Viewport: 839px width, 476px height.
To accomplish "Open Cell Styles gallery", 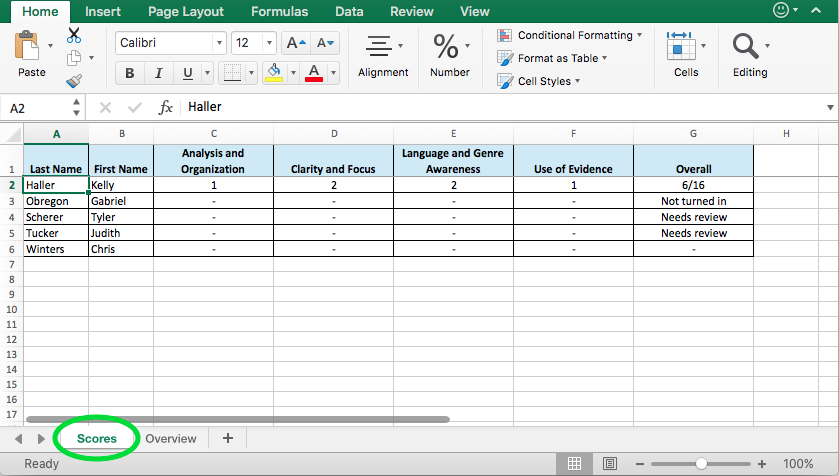I will click(x=538, y=81).
